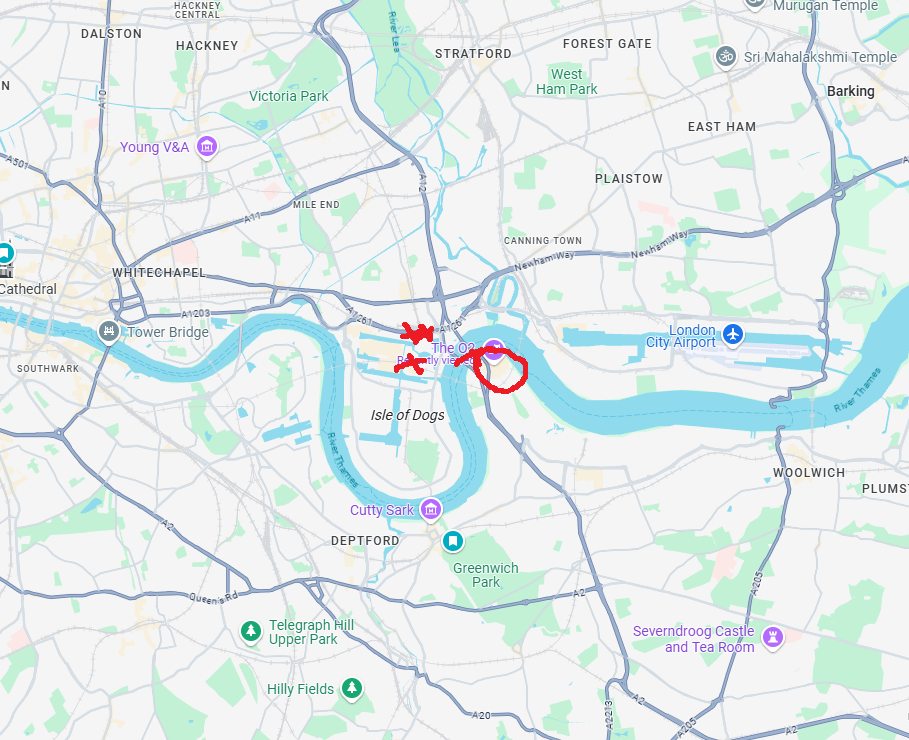Select the Barking place label
This screenshot has width=909, height=740.
pyautogui.click(x=850, y=91)
